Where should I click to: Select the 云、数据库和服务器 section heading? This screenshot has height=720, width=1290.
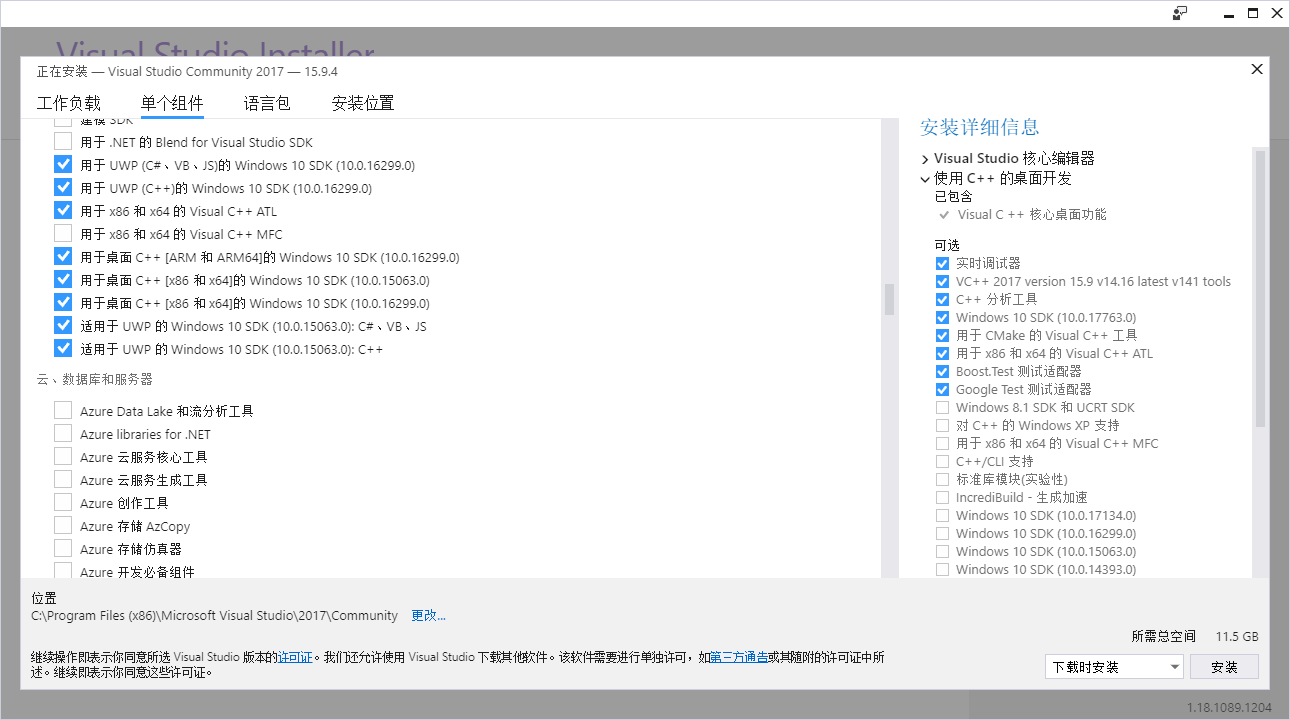pos(94,380)
